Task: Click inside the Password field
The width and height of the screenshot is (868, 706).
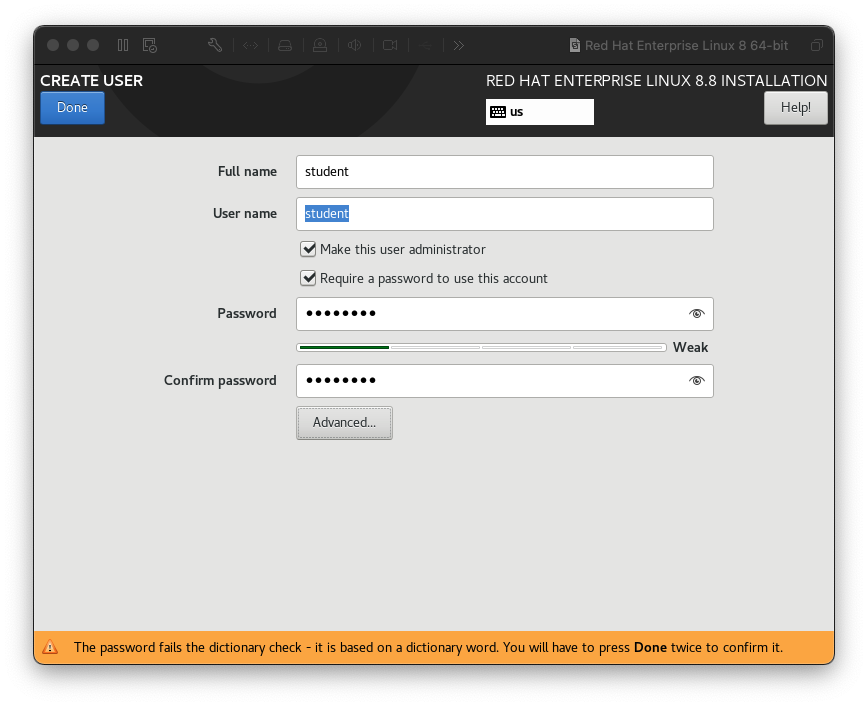Action: point(505,314)
